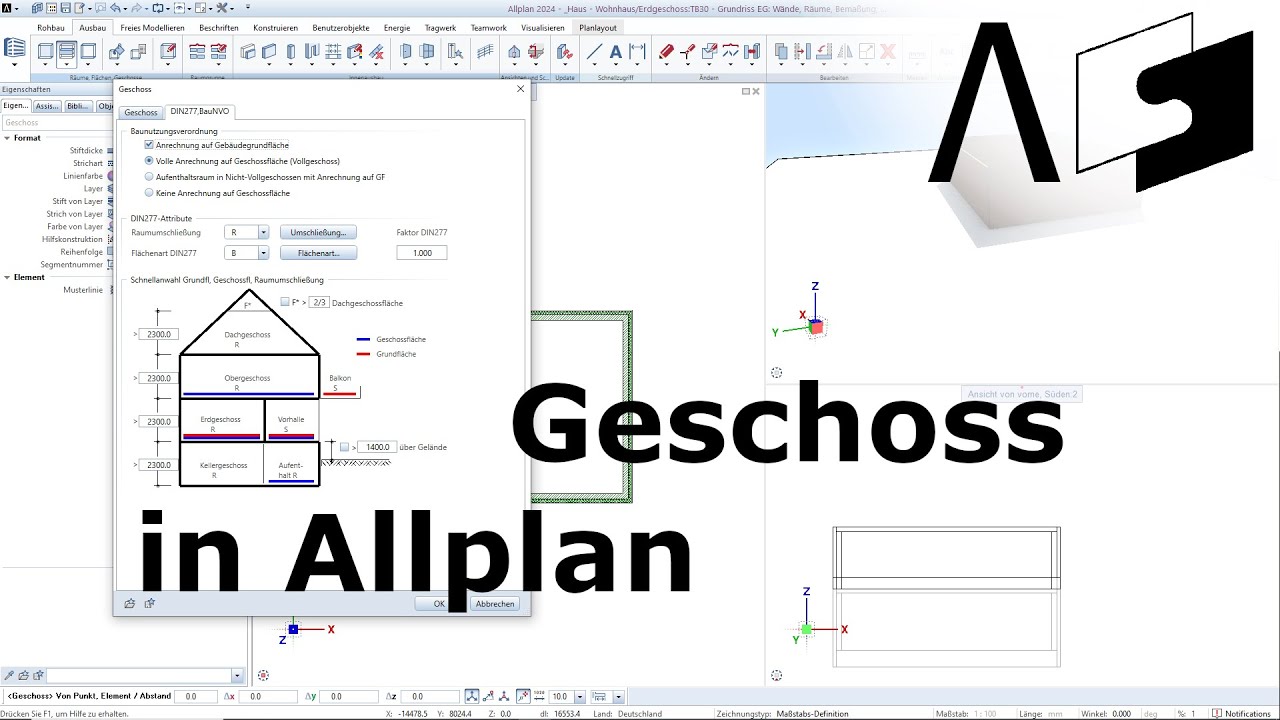Image resolution: width=1280 pixels, height=720 pixels.
Task: Click the paint bucket surface tool icon
Action: point(117,51)
